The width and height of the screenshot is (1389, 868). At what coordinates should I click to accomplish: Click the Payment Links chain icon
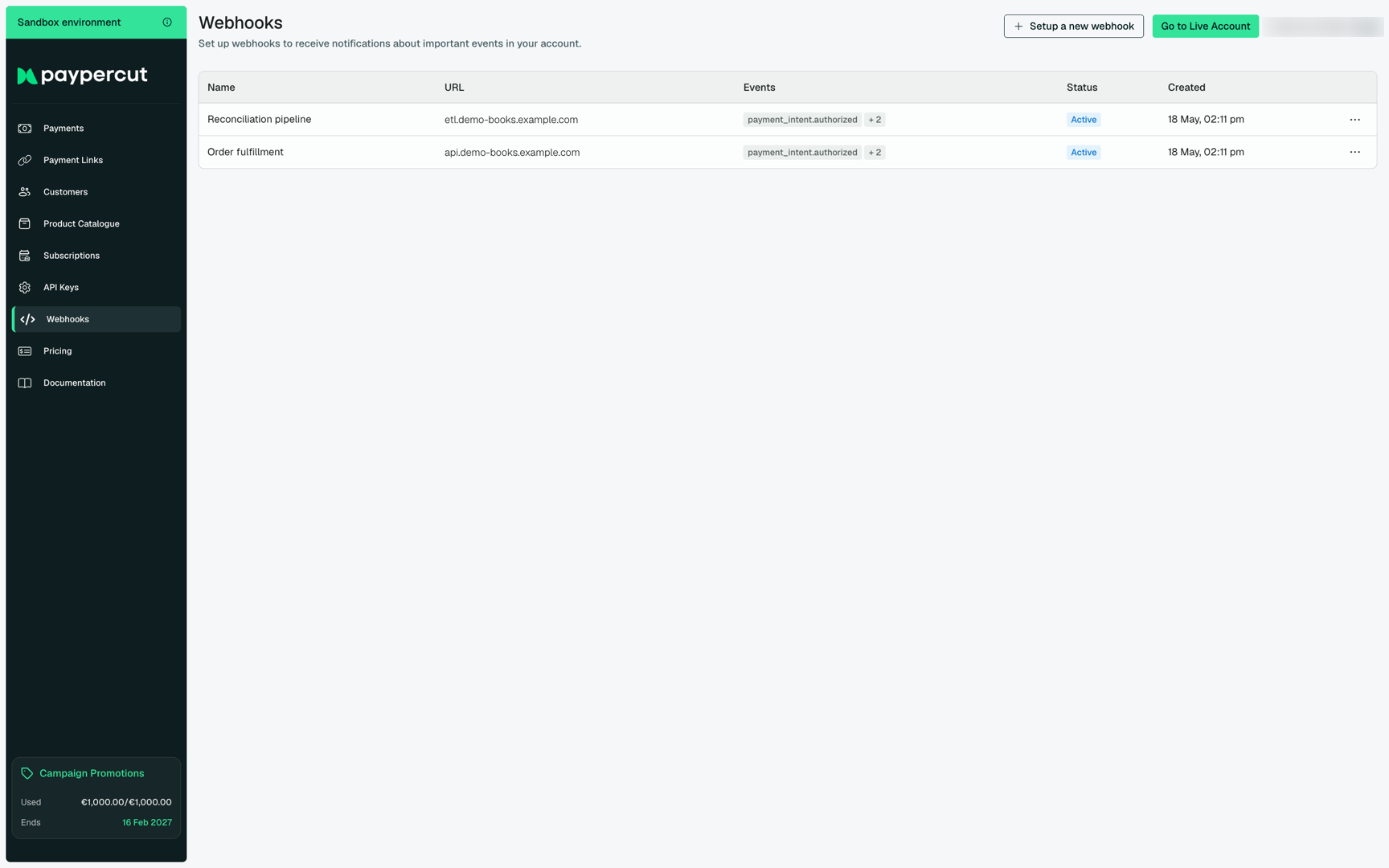pyautogui.click(x=25, y=160)
